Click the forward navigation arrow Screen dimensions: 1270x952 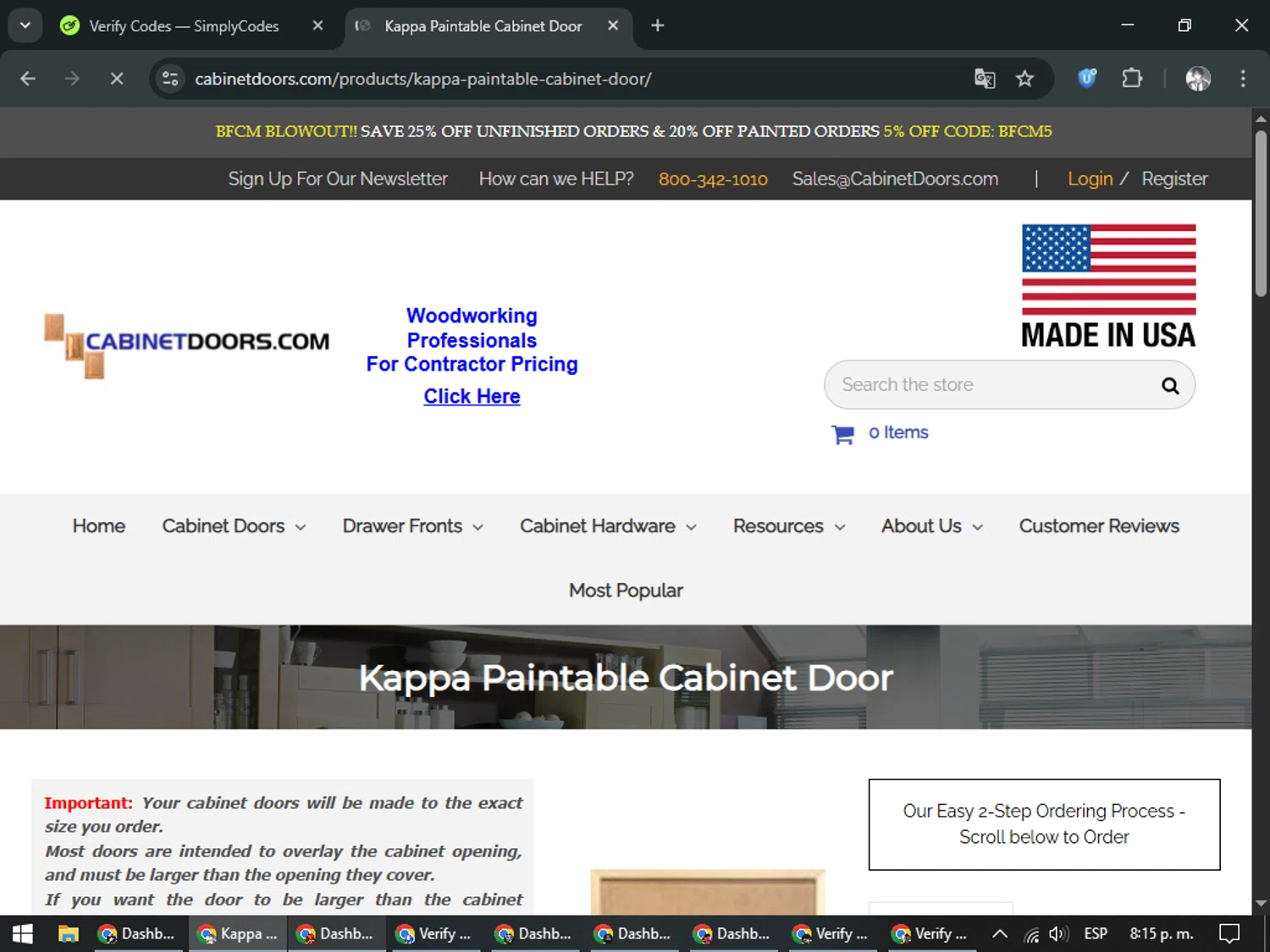72,79
